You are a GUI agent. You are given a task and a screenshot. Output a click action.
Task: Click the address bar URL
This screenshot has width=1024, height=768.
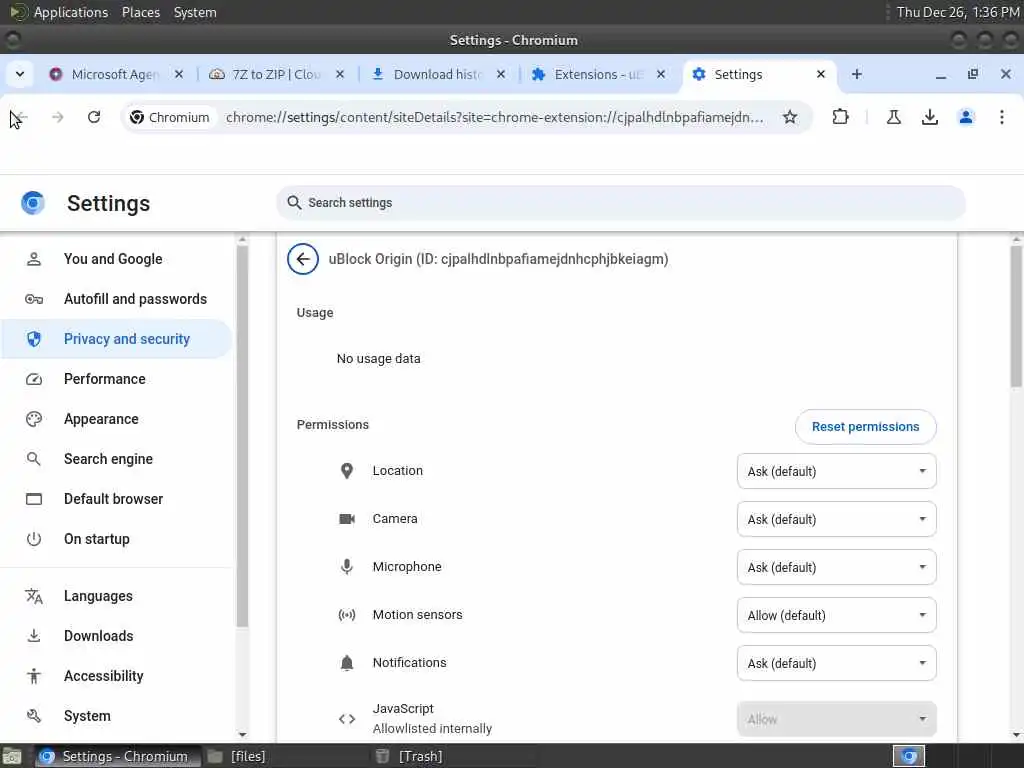494,118
